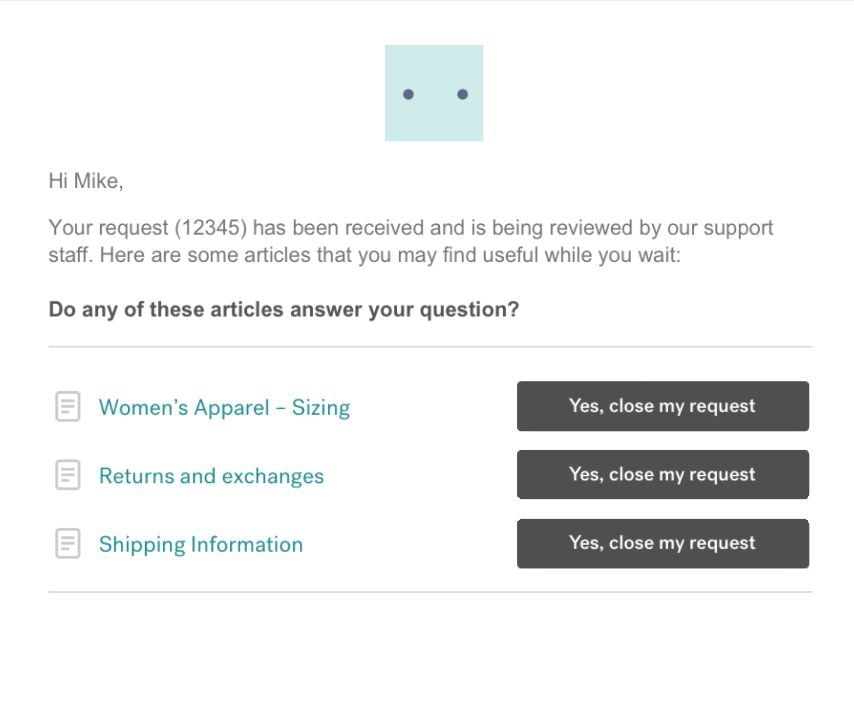The image size is (854, 712).
Task: Click the teal square face logo
Action: pyautogui.click(x=434, y=93)
